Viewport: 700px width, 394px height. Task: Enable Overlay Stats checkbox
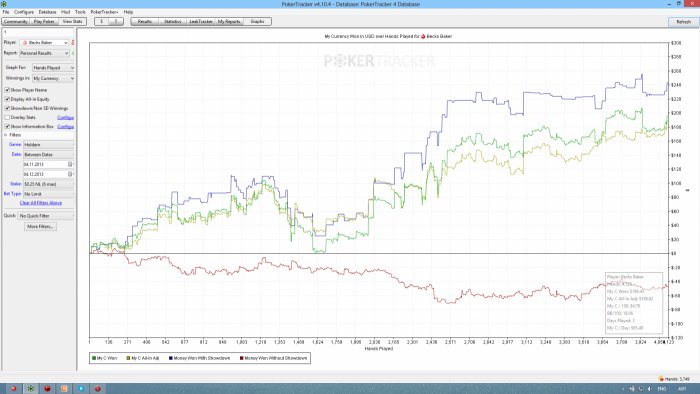click(x=7, y=117)
